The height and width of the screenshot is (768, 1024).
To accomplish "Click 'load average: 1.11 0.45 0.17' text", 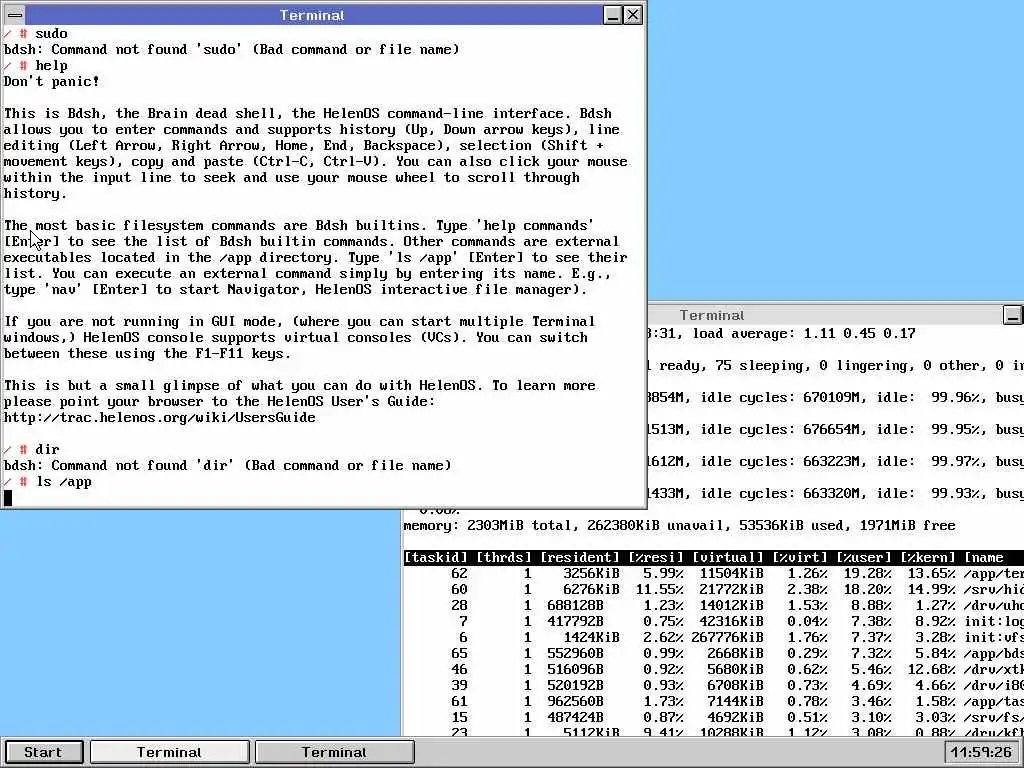I will pyautogui.click(x=804, y=334).
